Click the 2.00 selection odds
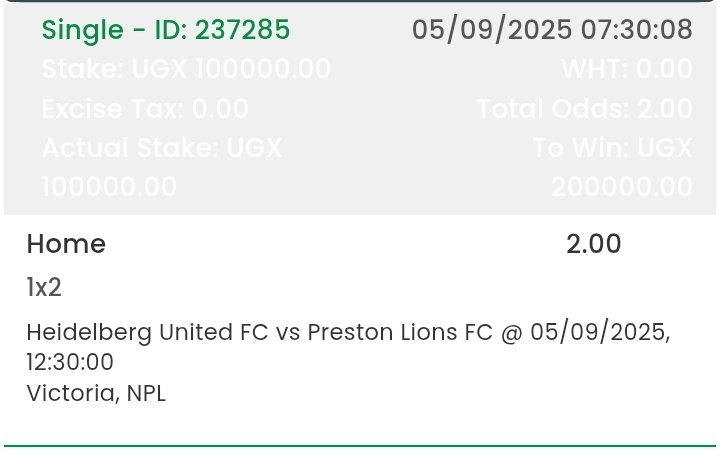Image resolution: width=720 pixels, height=455 pixels. [x=594, y=244]
